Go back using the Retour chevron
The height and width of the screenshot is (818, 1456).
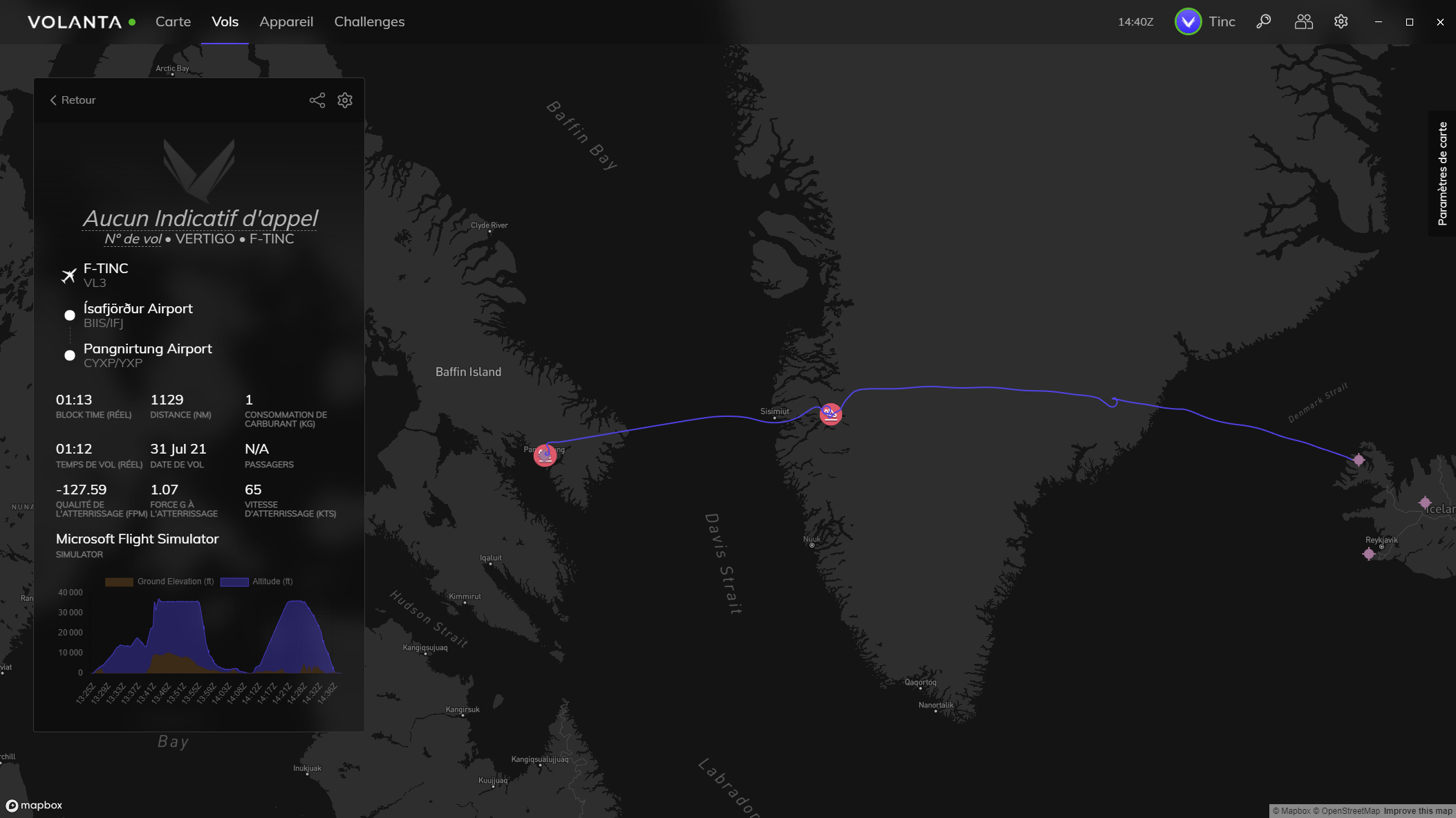coord(73,100)
